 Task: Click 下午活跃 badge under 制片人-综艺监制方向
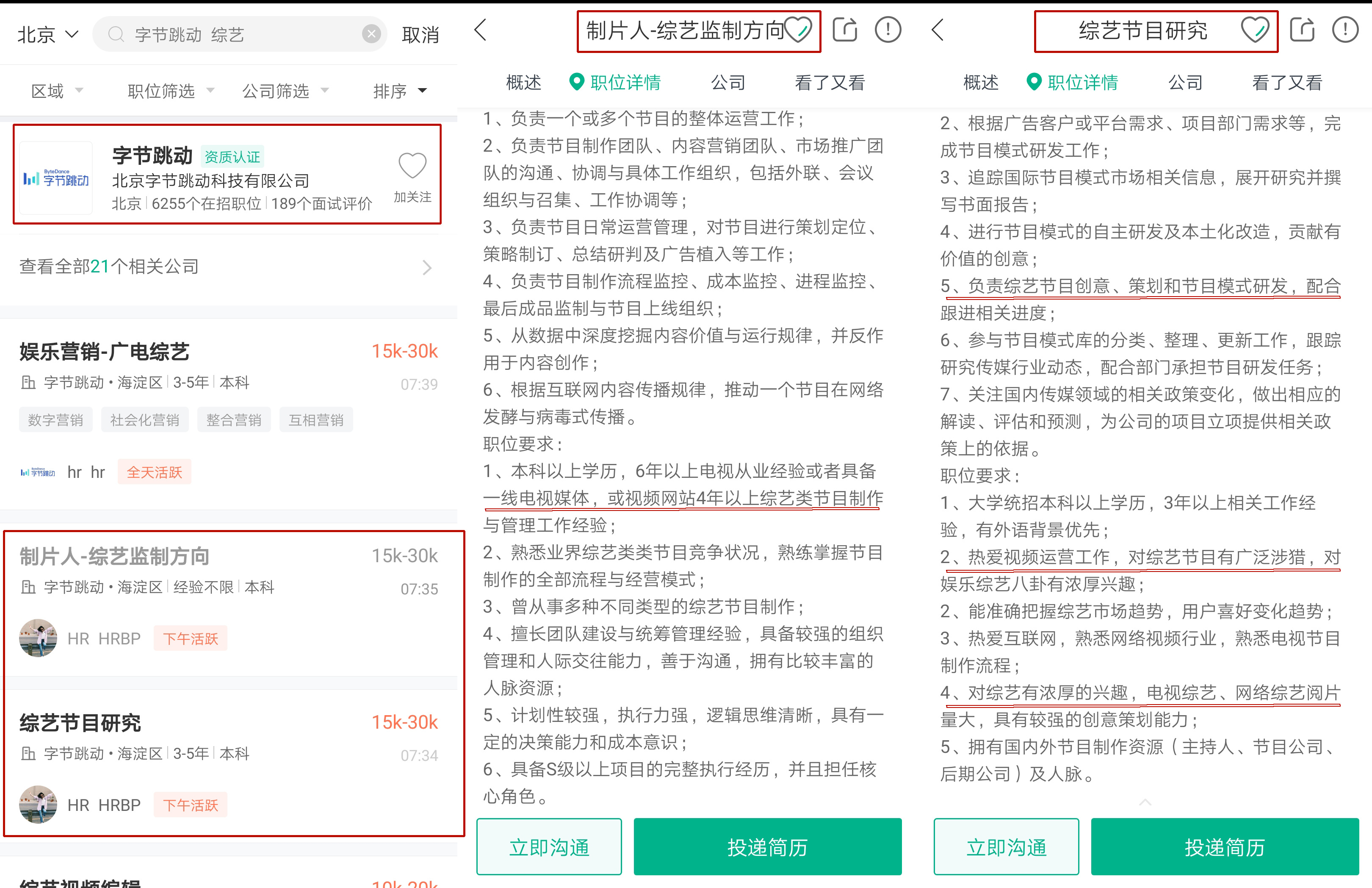pos(191,638)
